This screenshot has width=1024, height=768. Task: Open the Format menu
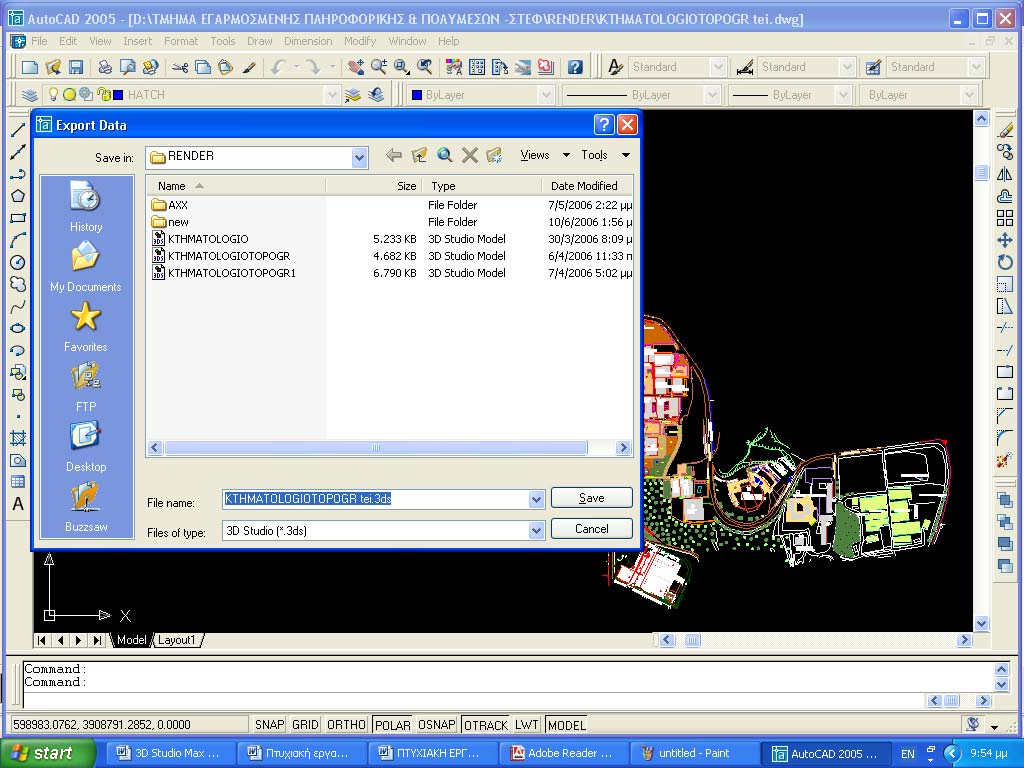pos(181,41)
